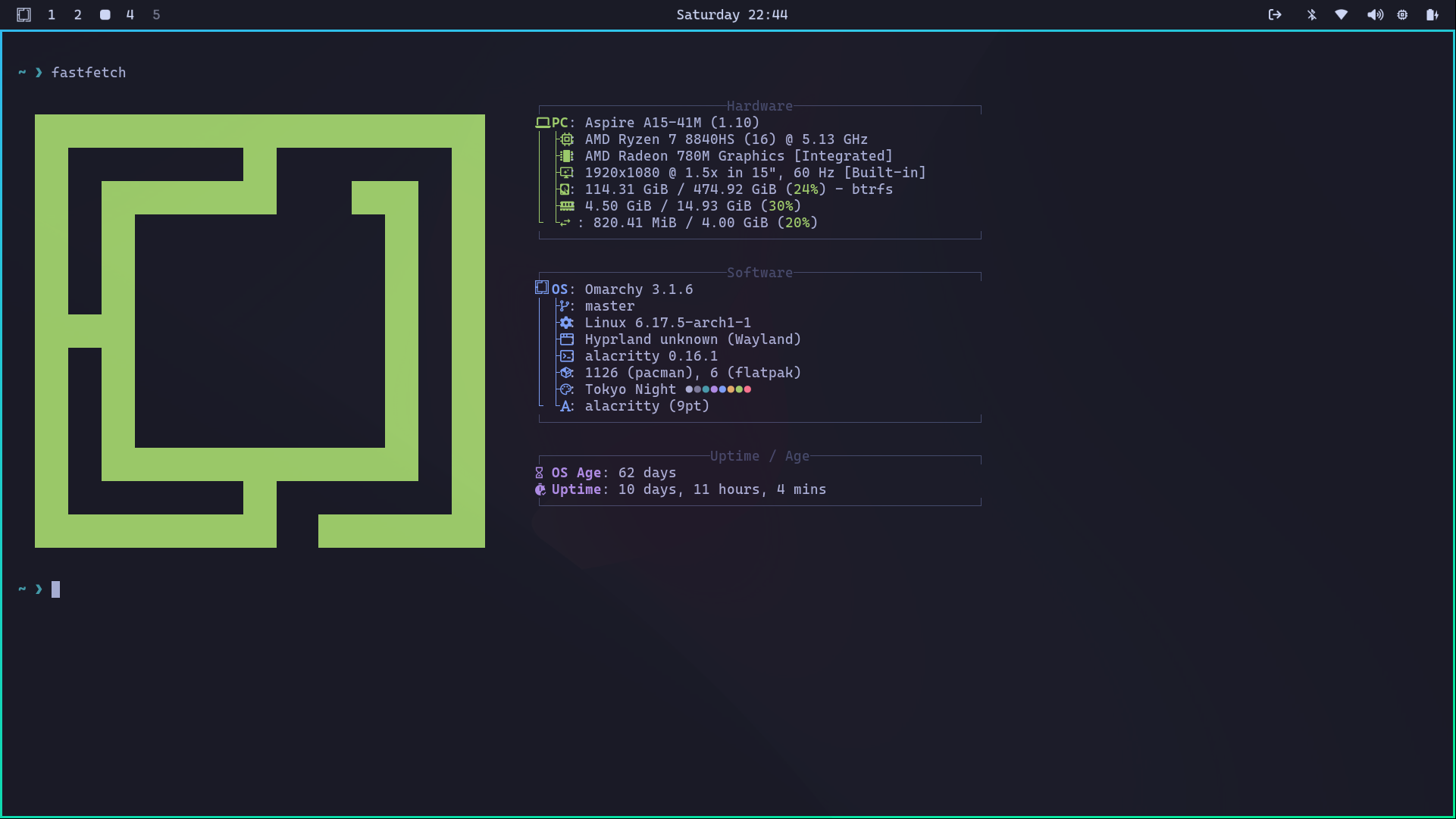This screenshot has width=1456, height=819.
Task: Click the laptop PC icon in Hardware
Action: click(543, 123)
